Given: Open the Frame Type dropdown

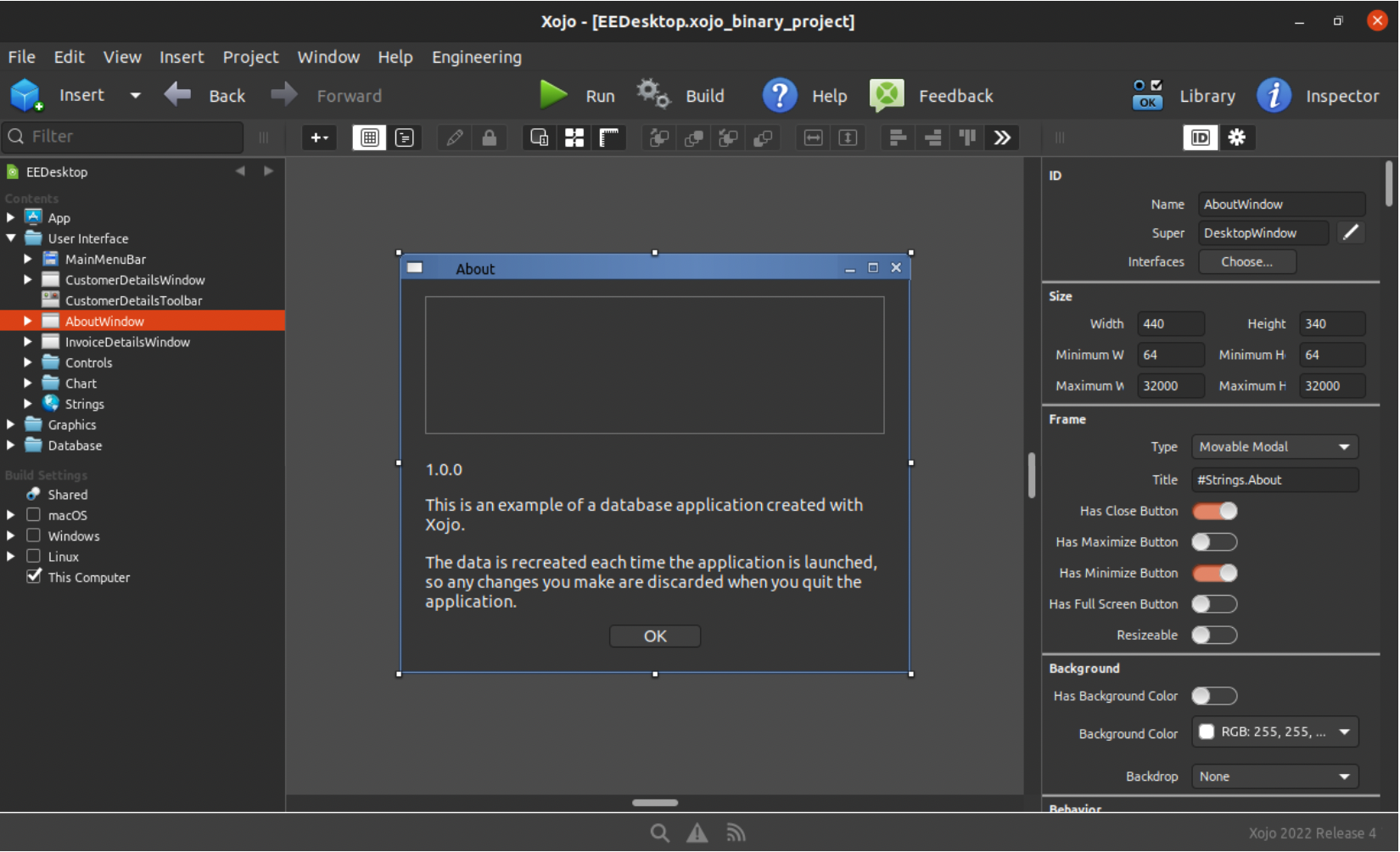Looking at the screenshot, I should tap(1274, 447).
